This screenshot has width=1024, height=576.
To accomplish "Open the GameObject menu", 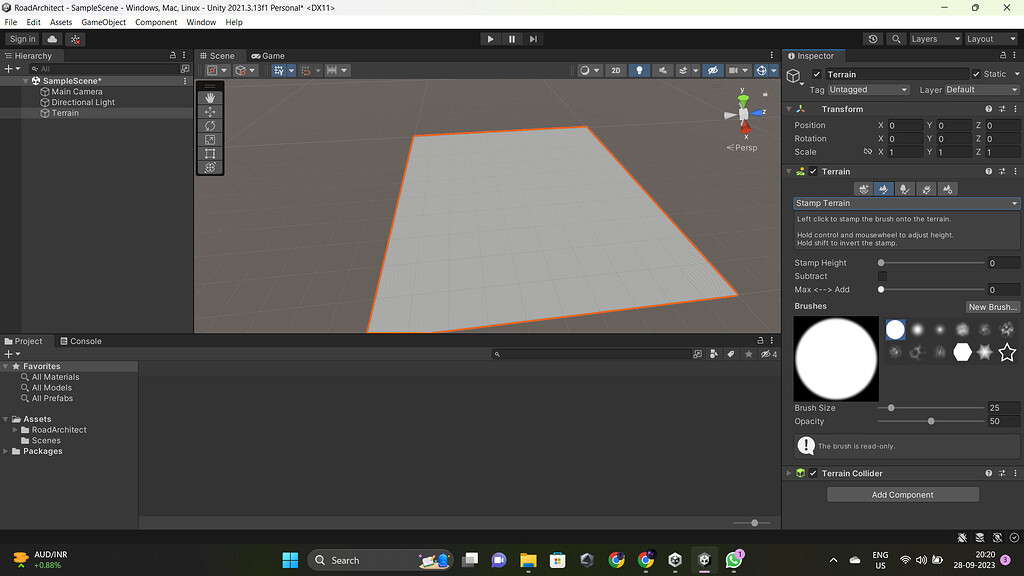I will pyautogui.click(x=103, y=22).
